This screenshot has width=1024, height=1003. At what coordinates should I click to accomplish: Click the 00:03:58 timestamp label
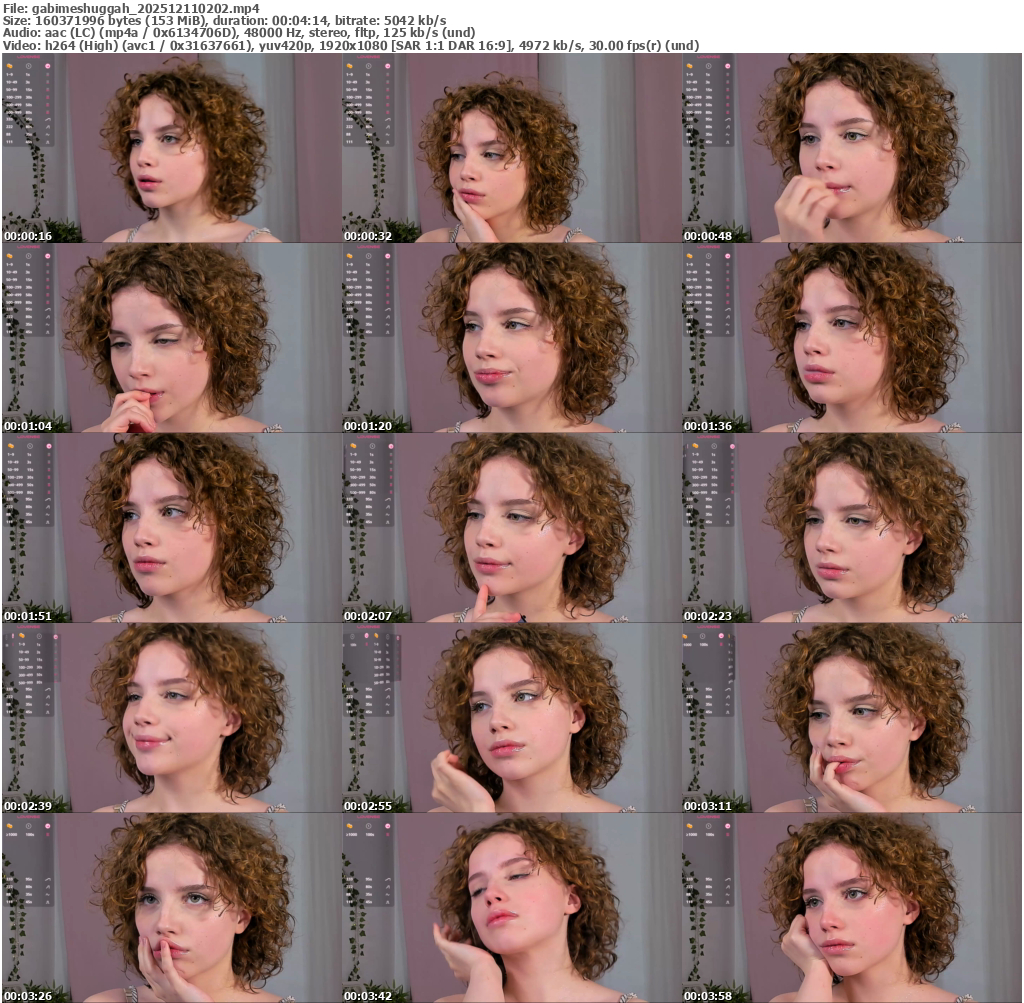(x=708, y=996)
